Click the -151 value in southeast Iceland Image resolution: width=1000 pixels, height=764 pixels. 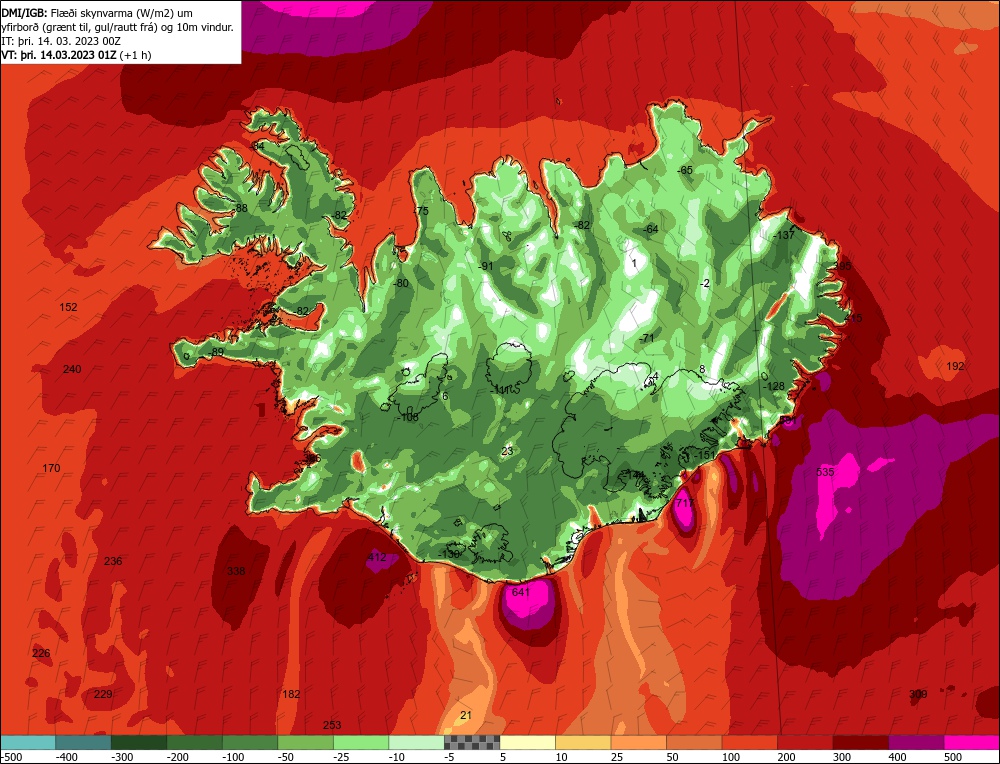coord(705,455)
